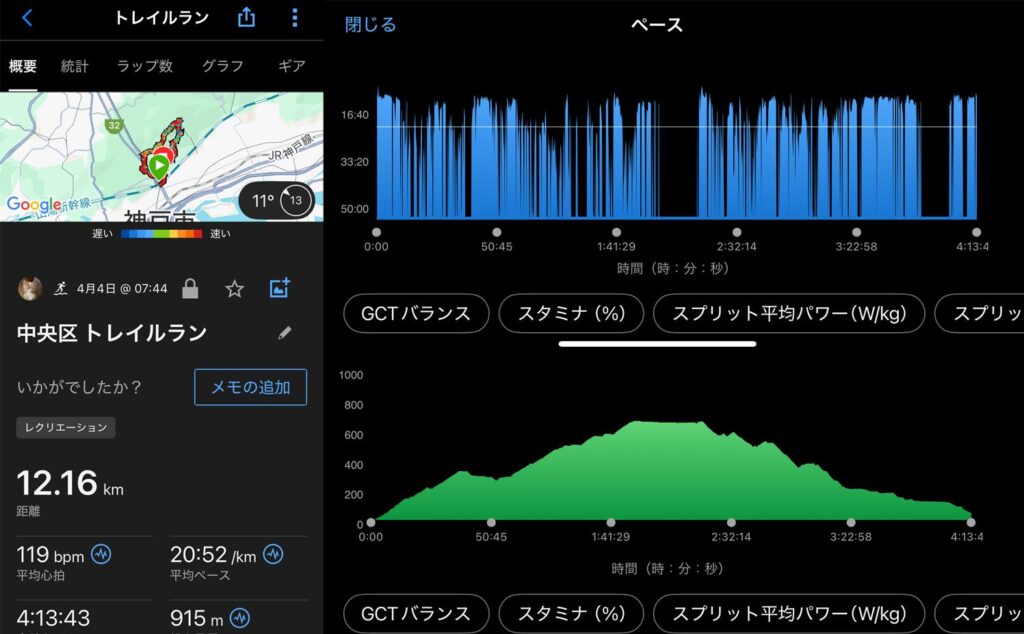
Task: Tap the average pace chart icon
Action: [273, 553]
